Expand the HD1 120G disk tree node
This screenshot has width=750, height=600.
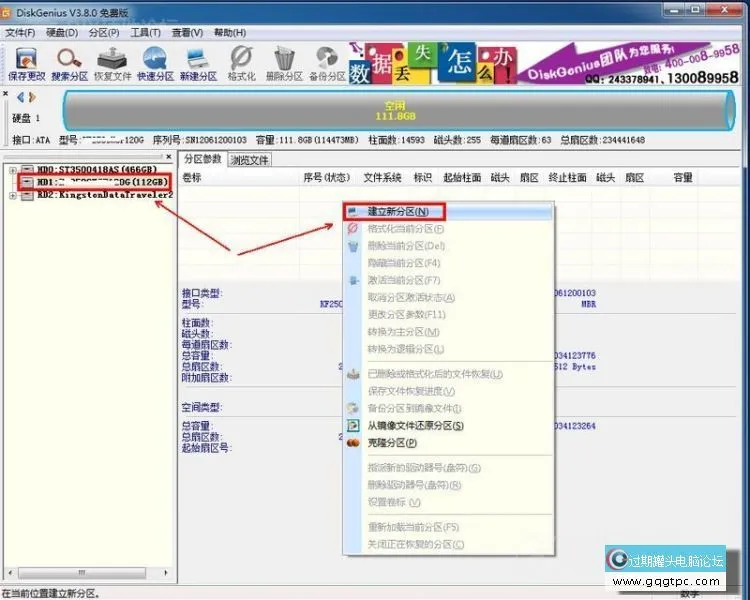point(13,183)
